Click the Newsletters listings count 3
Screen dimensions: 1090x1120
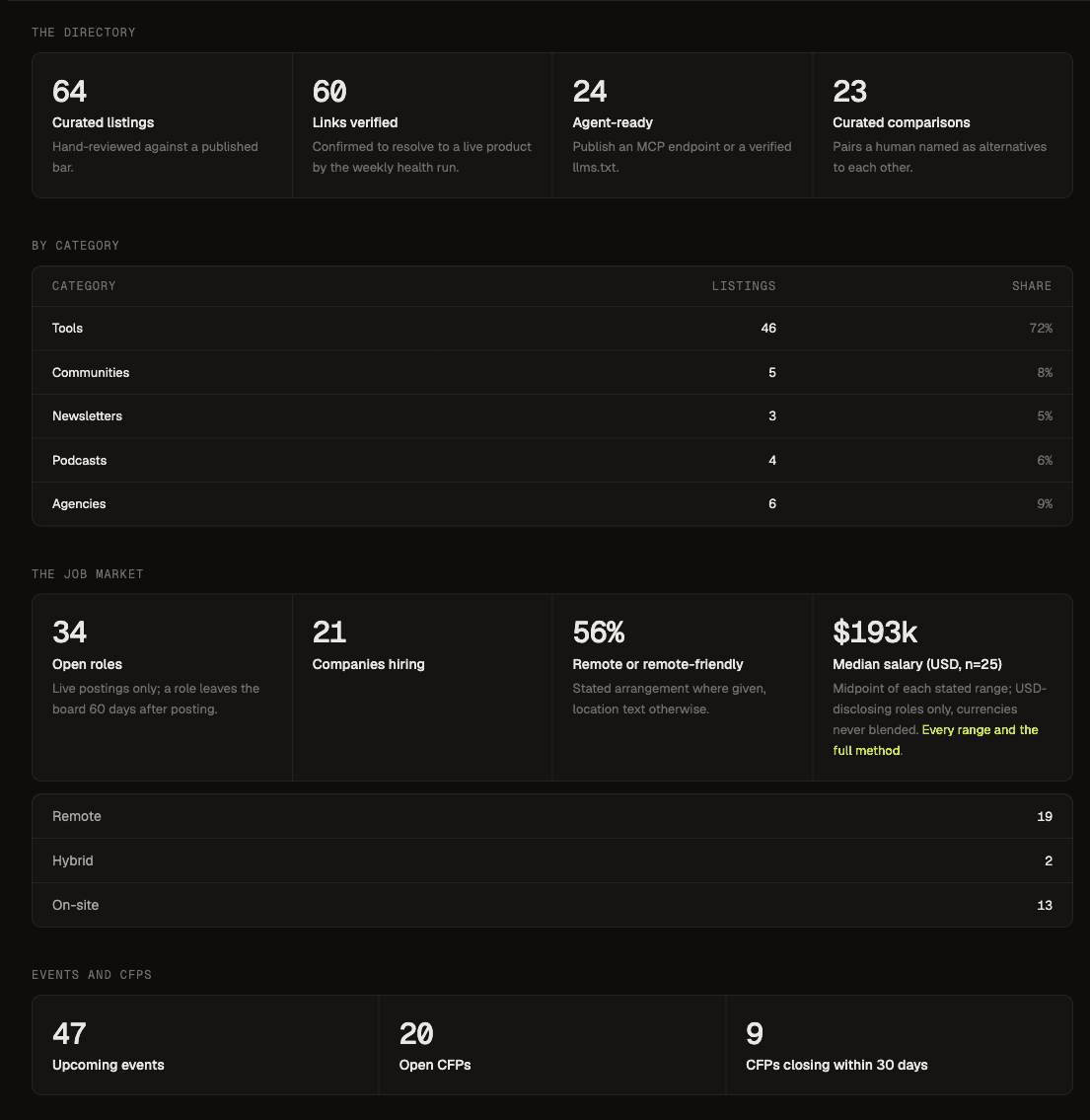pyautogui.click(x=771, y=416)
